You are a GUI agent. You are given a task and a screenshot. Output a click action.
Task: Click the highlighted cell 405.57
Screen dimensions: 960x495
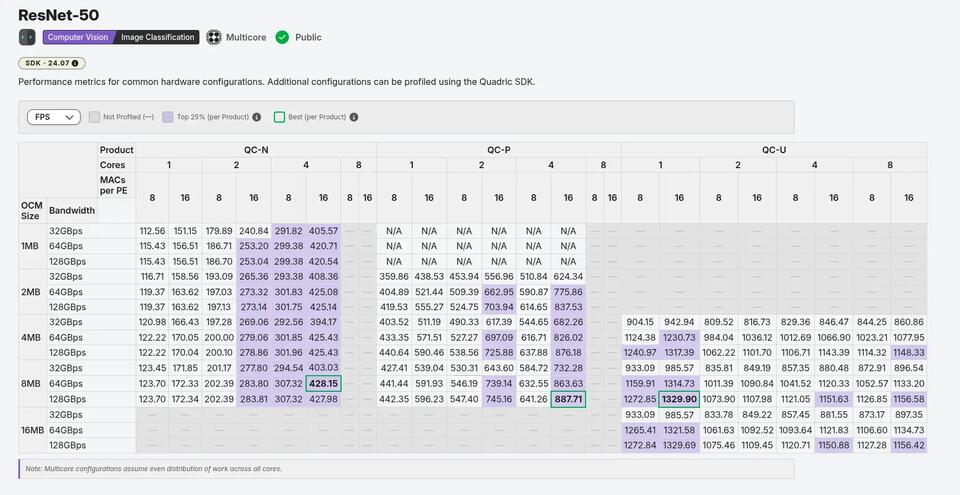pyautogui.click(x=323, y=231)
